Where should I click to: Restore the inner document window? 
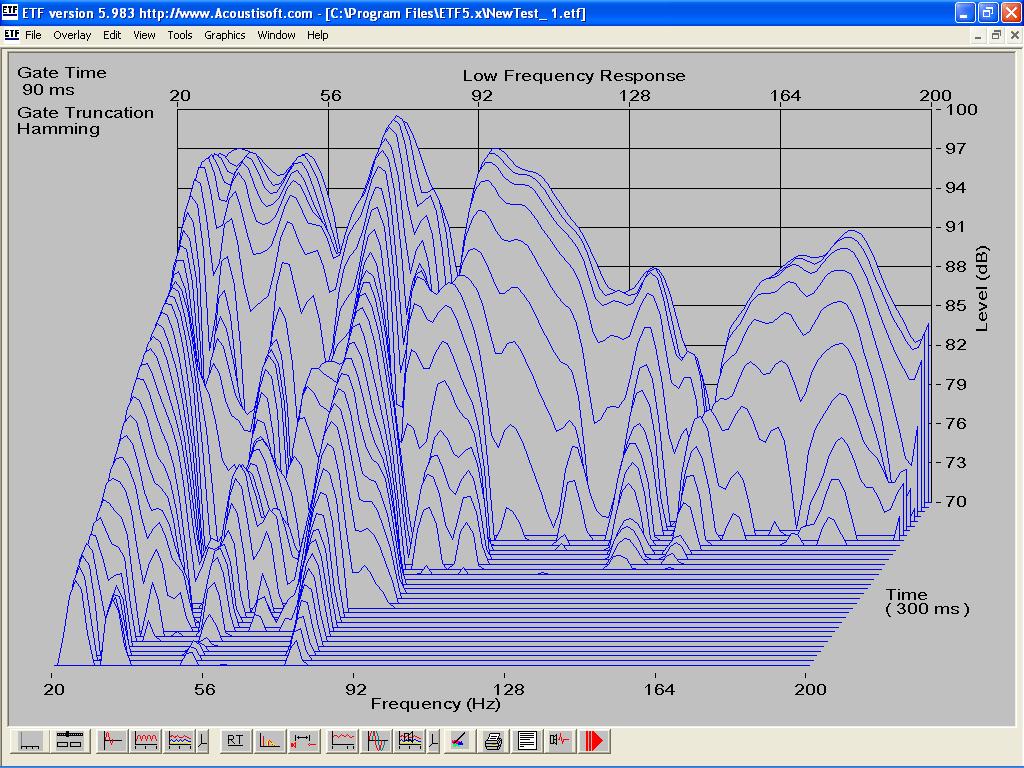pyautogui.click(x=996, y=35)
